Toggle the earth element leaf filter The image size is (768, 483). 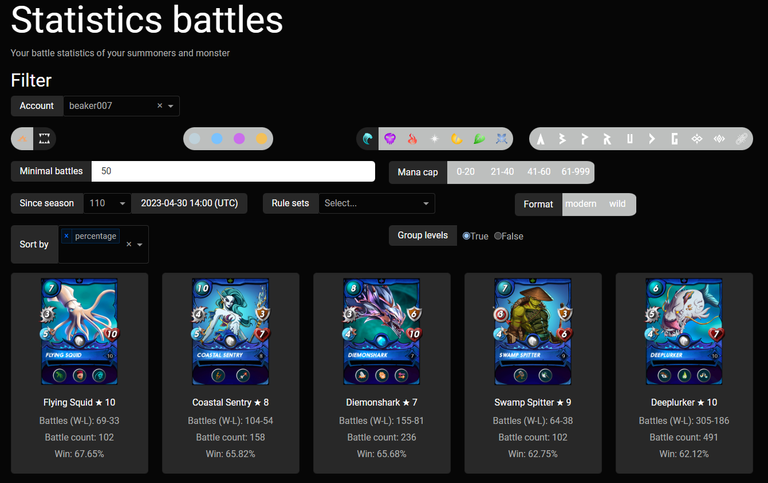[479, 139]
